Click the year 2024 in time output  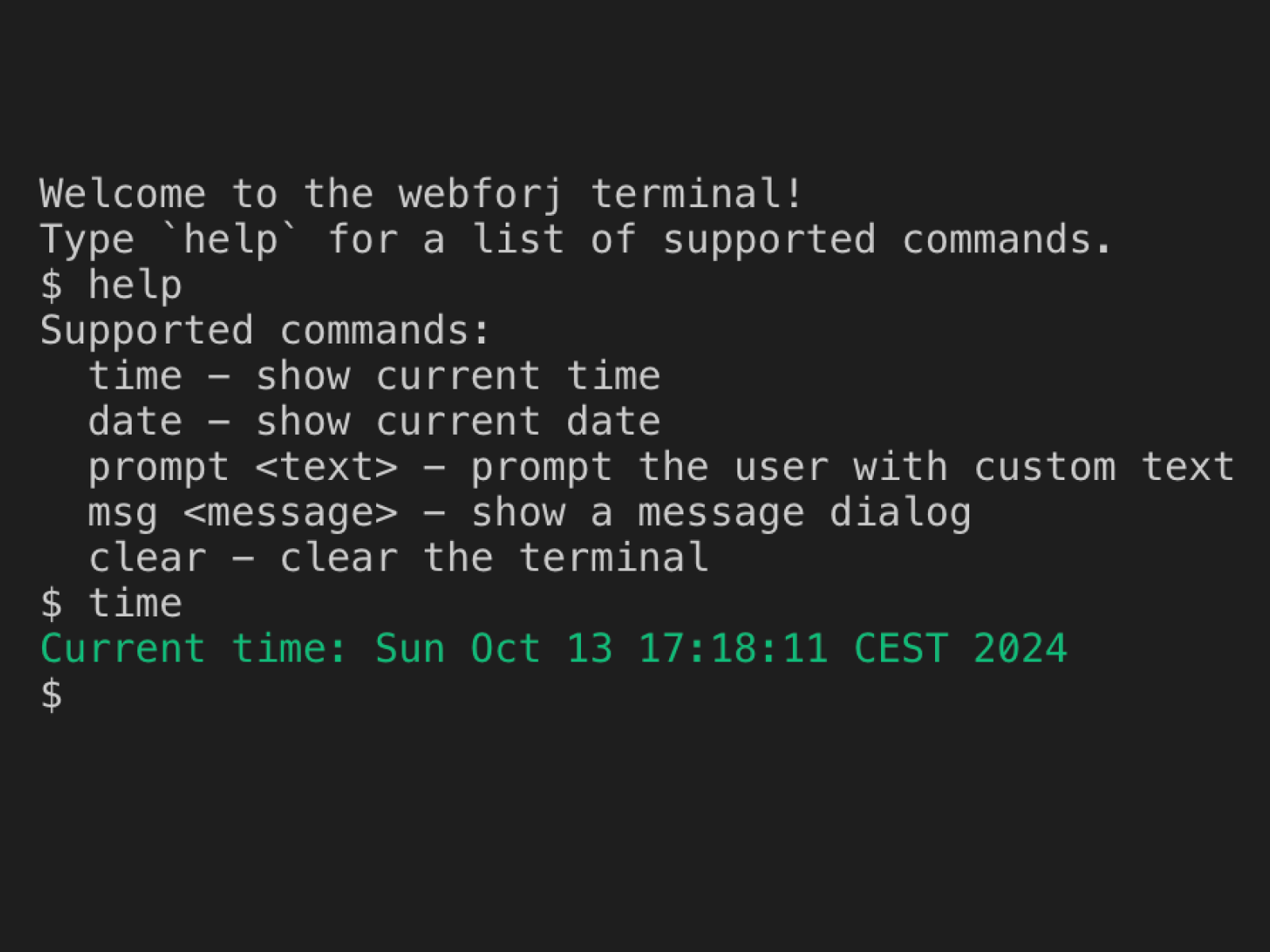tap(1020, 649)
